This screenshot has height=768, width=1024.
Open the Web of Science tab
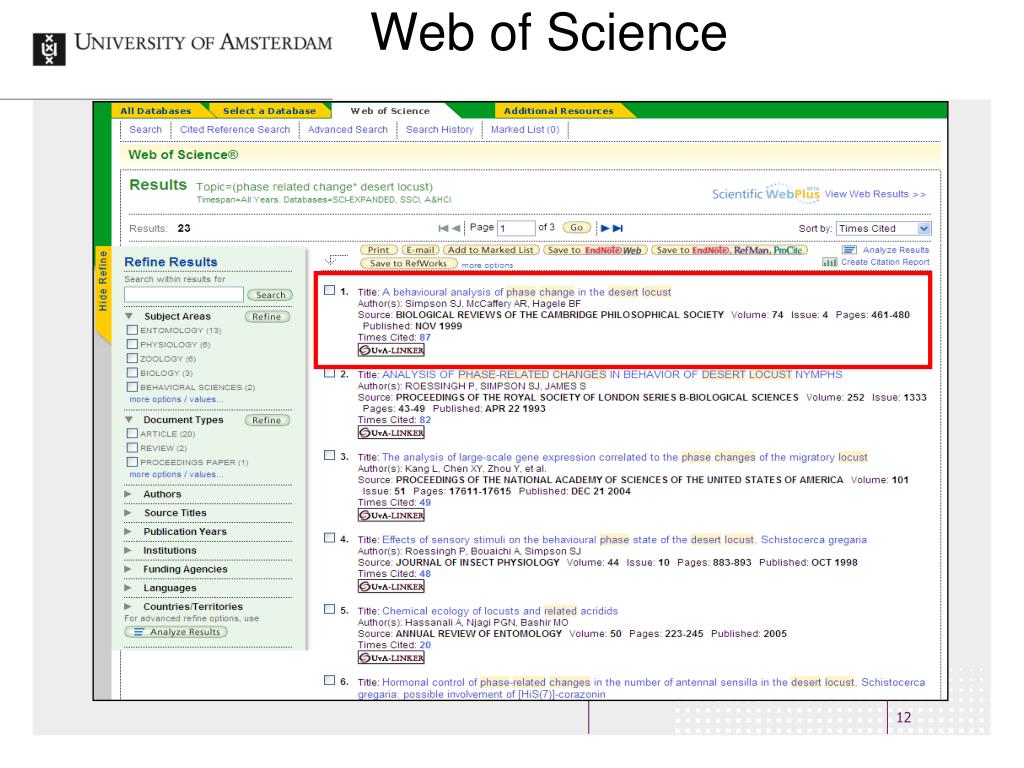click(390, 111)
